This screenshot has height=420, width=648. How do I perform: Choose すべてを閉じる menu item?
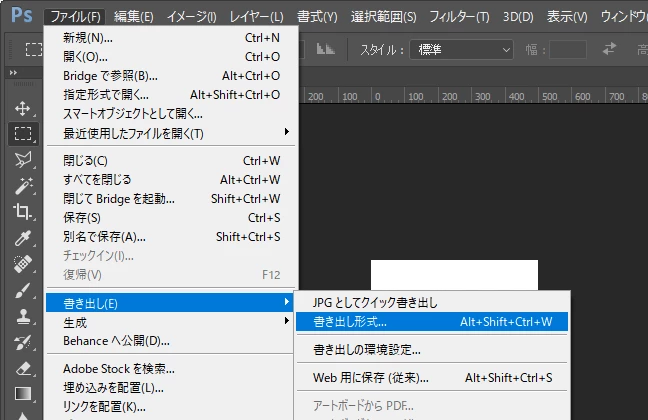pyautogui.click(x=171, y=179)
